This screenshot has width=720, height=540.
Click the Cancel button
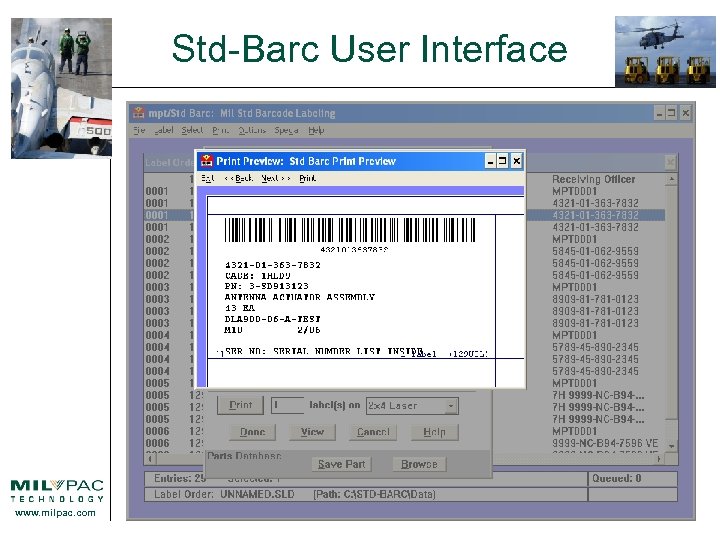point(373,432)
